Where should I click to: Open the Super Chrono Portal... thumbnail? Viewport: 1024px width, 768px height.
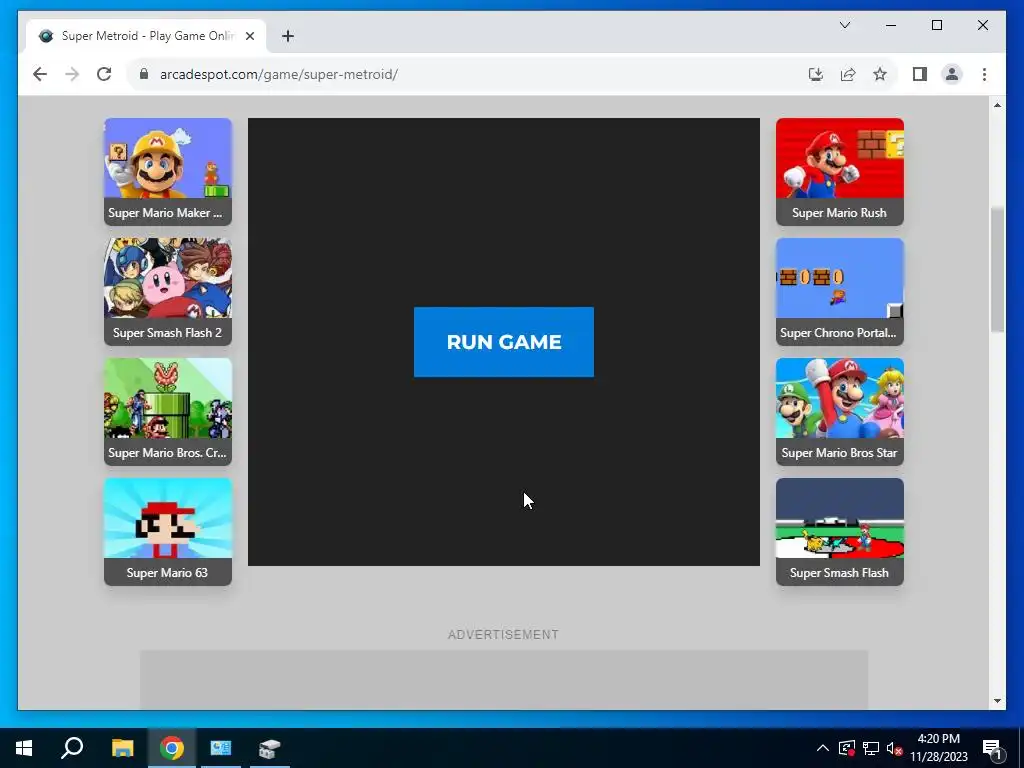(x=840, y=292)
